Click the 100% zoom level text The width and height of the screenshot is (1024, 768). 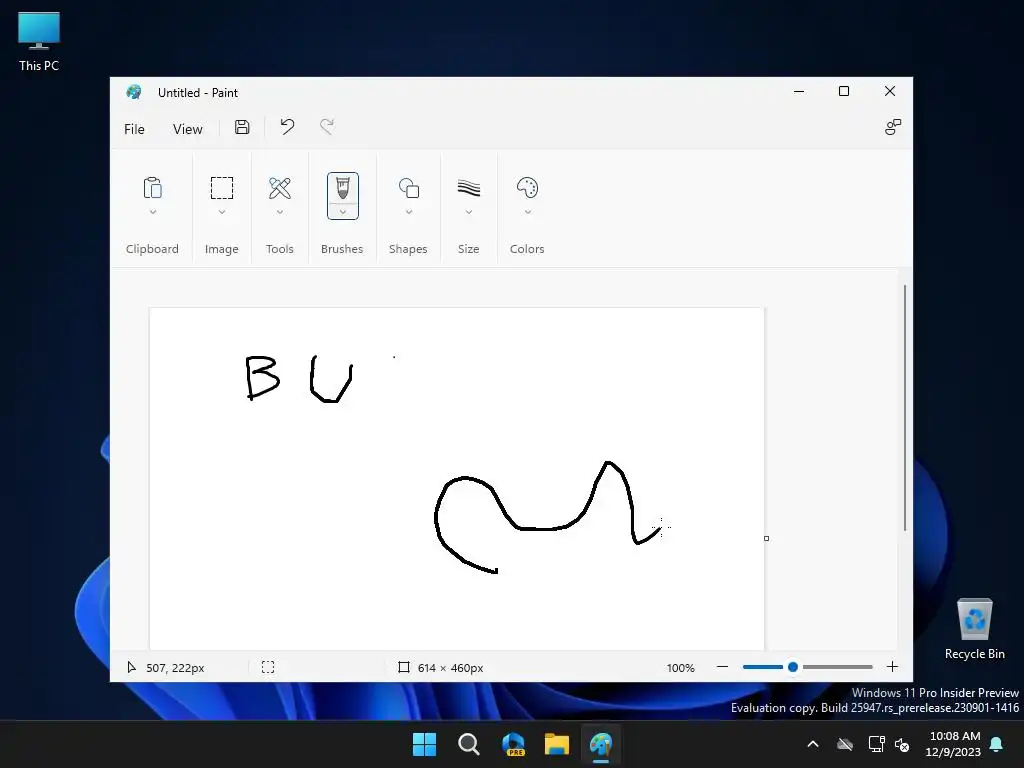pyautogui.click(x=680, y=667)
